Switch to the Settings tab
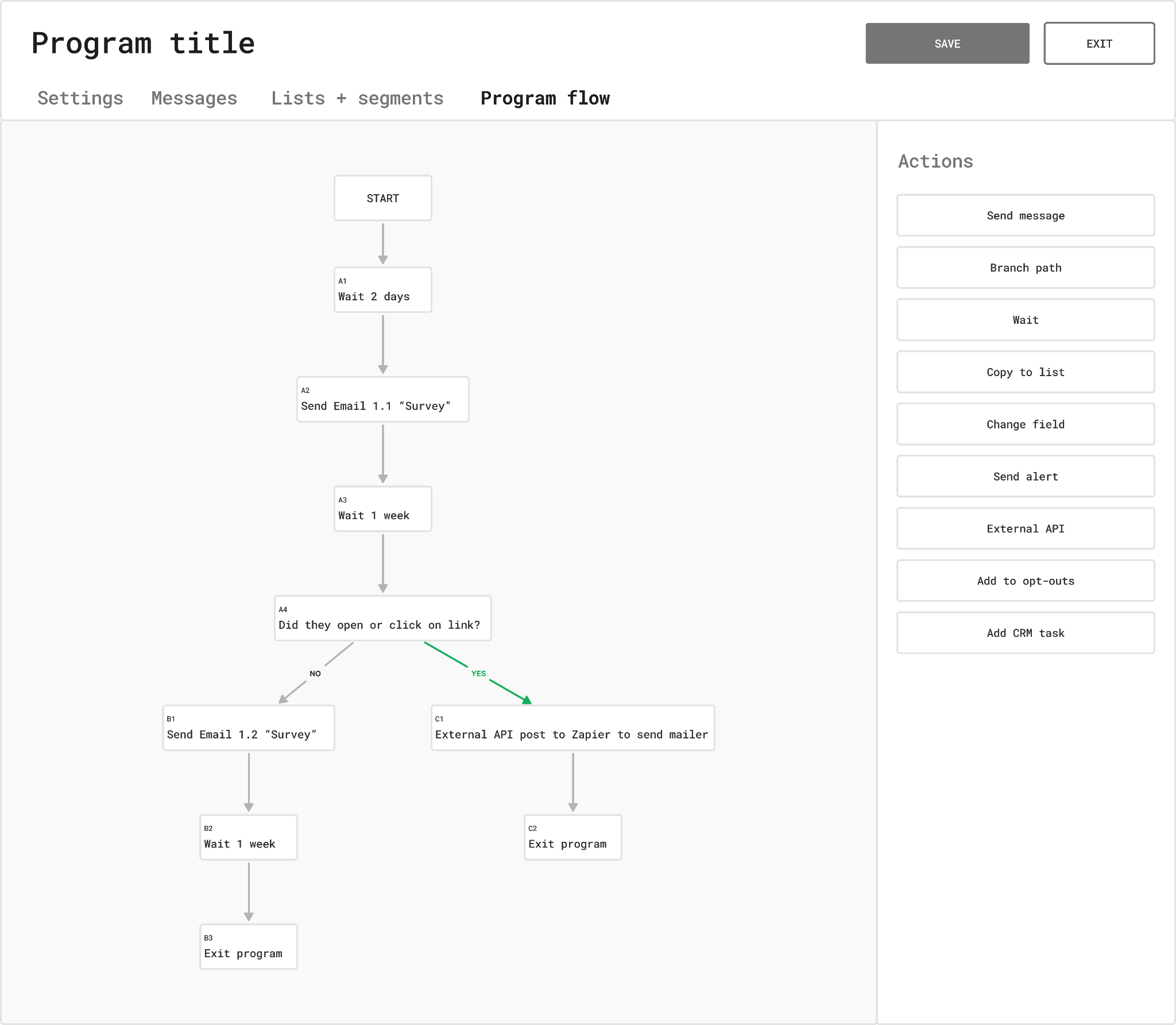 [x=80, y=98]
